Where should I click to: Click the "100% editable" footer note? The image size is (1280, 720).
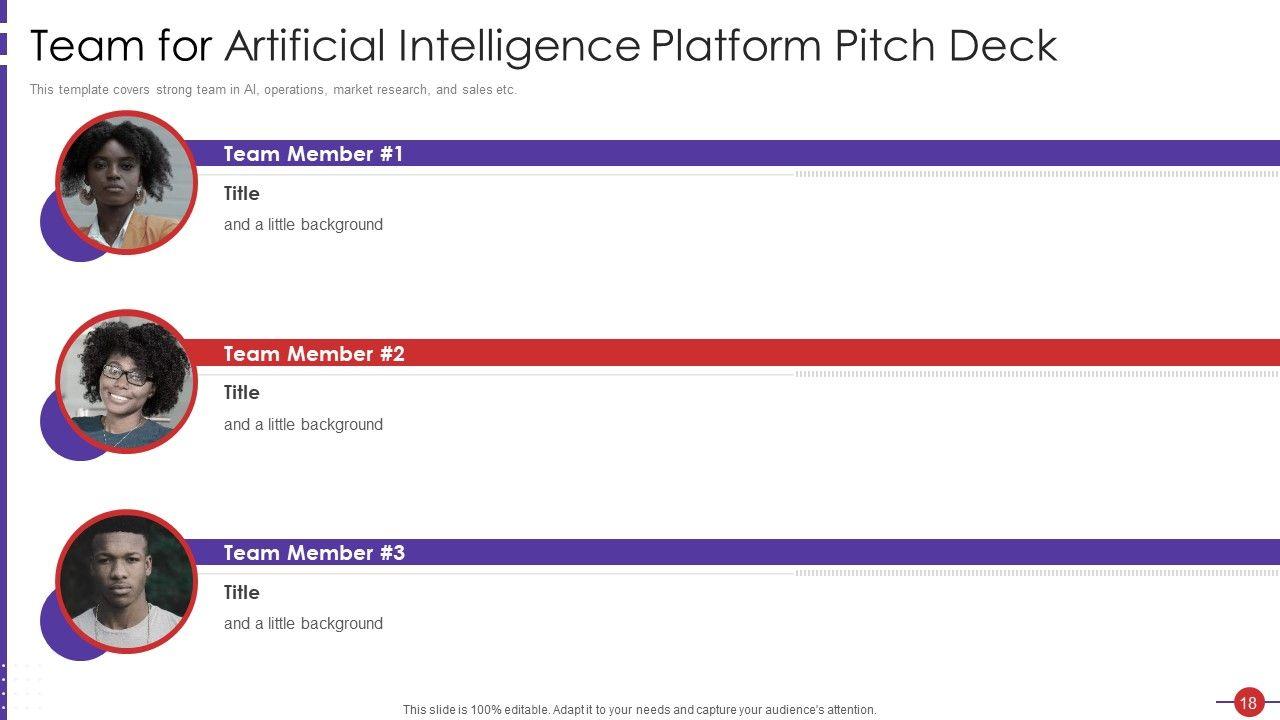coord(639,710)
